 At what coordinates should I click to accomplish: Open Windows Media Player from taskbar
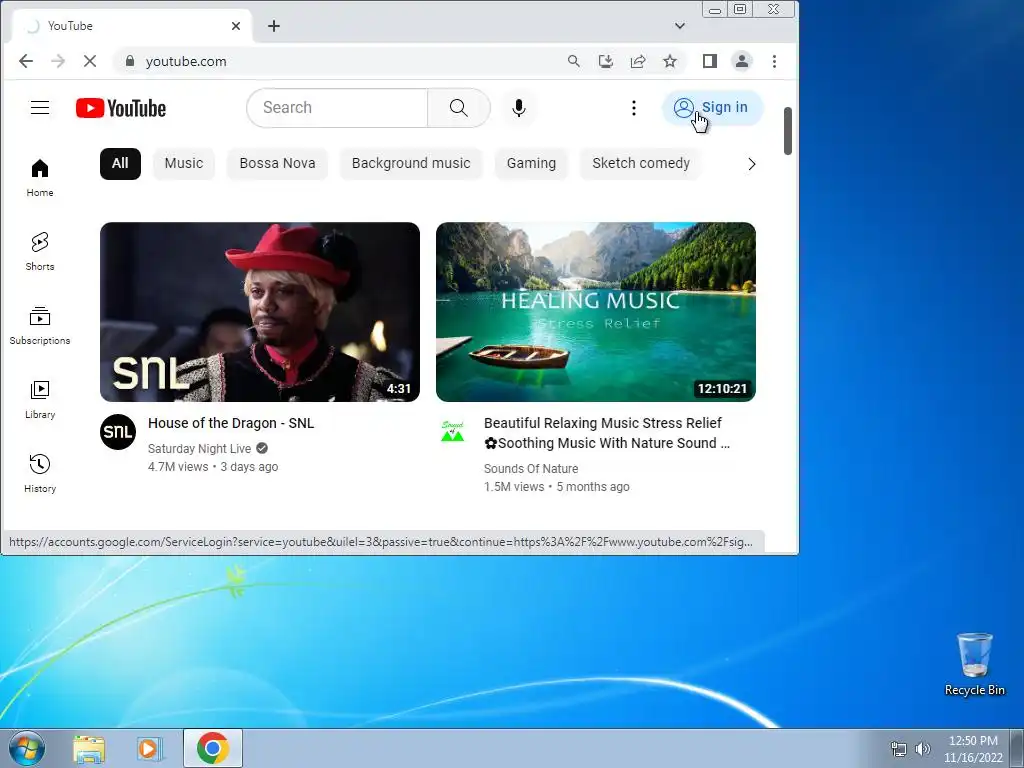point(150,749)
